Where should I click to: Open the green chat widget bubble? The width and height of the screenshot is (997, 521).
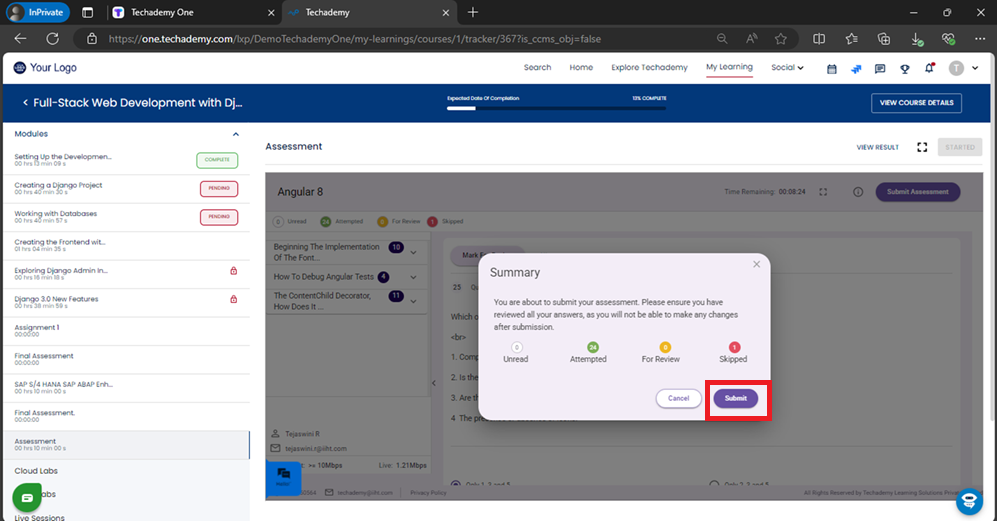(27, 497)
